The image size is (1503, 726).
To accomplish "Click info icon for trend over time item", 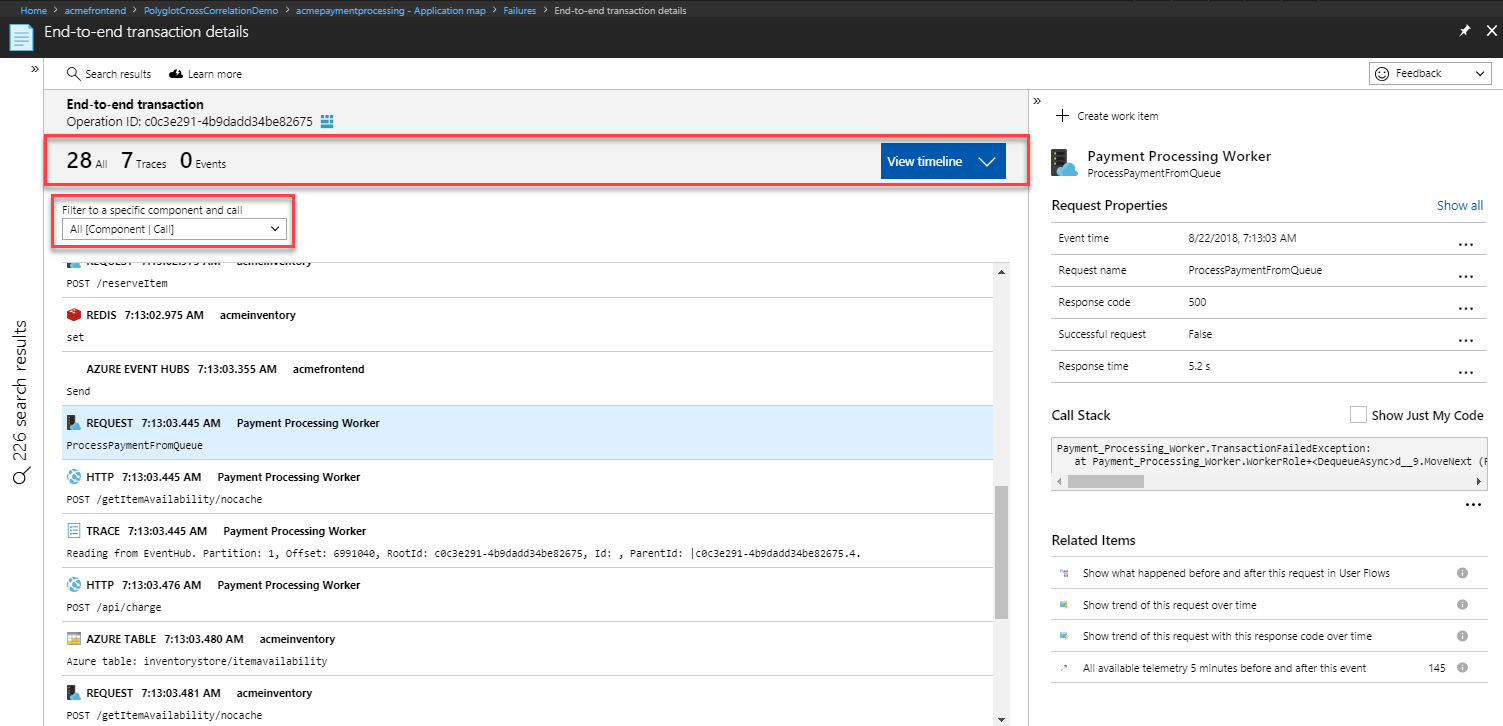I will (x=1462, y=605).
